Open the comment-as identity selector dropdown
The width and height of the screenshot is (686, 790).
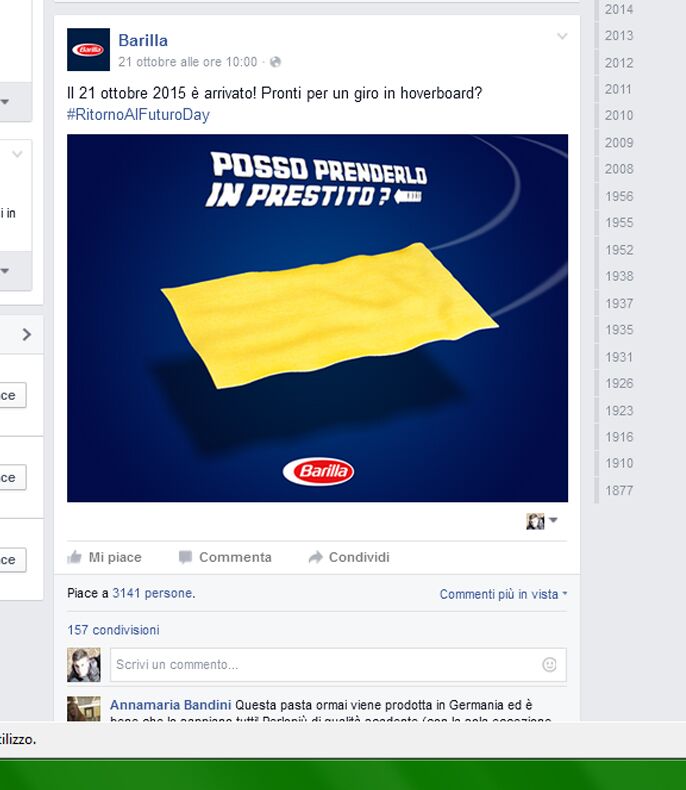pyautogui.click(x=542, y=521)
